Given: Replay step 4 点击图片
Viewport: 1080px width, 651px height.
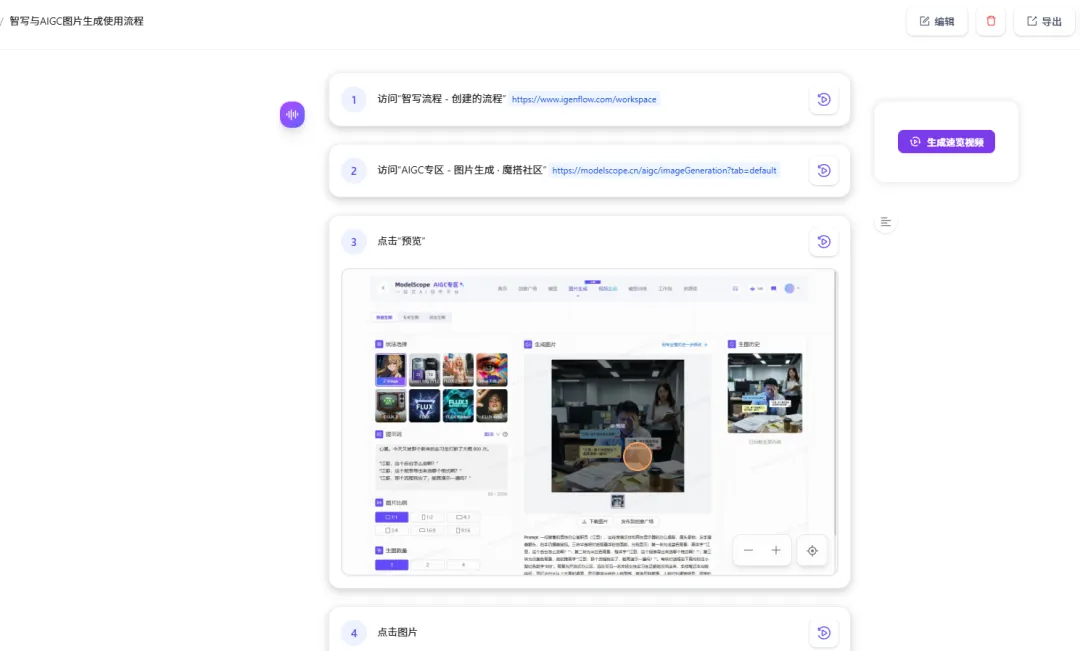Looking at the screenshot, I should tap(824, 632).
